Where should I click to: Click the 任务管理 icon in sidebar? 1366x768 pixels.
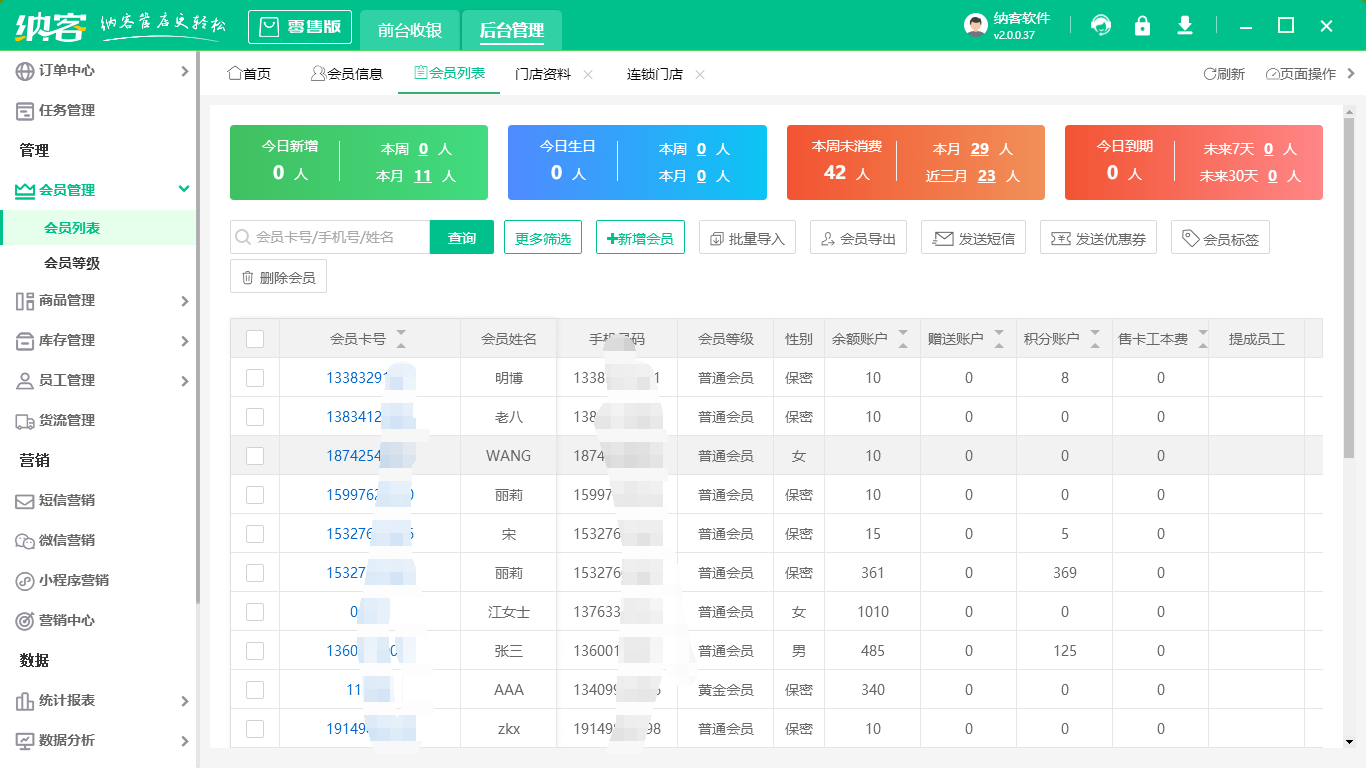click(x=25, y=110)
